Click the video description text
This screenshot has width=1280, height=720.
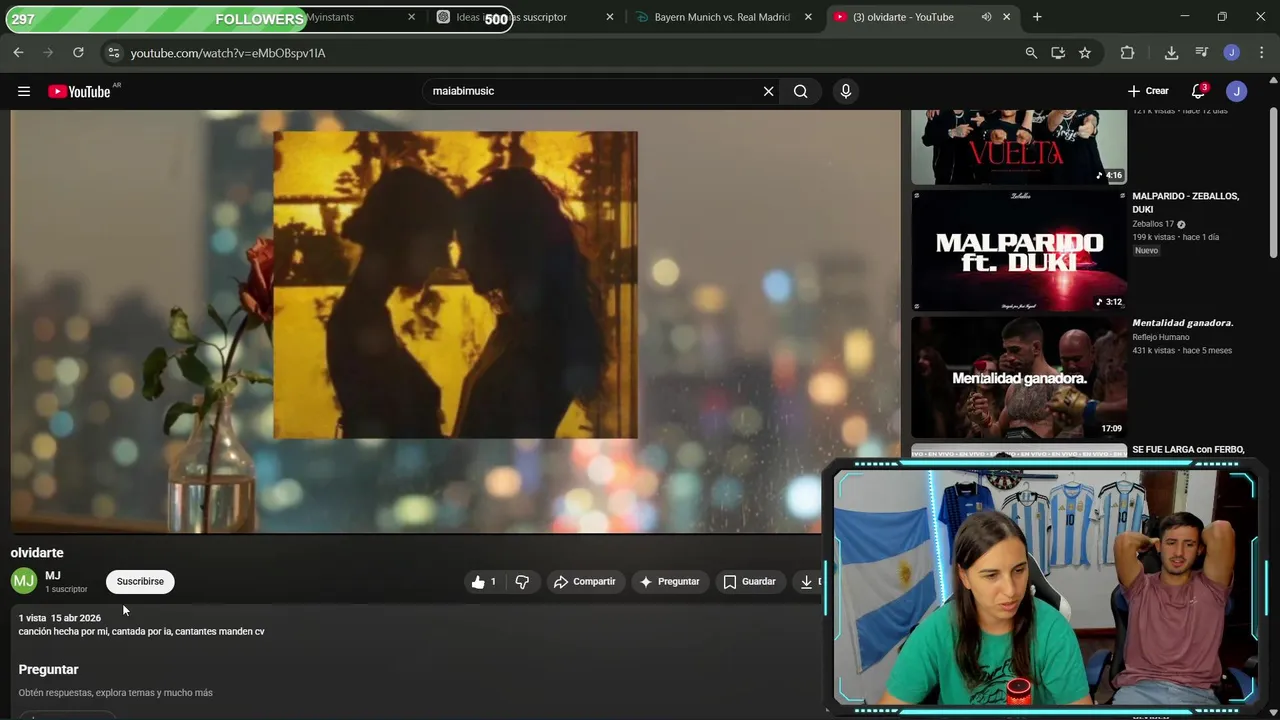(x=141, y=632)
